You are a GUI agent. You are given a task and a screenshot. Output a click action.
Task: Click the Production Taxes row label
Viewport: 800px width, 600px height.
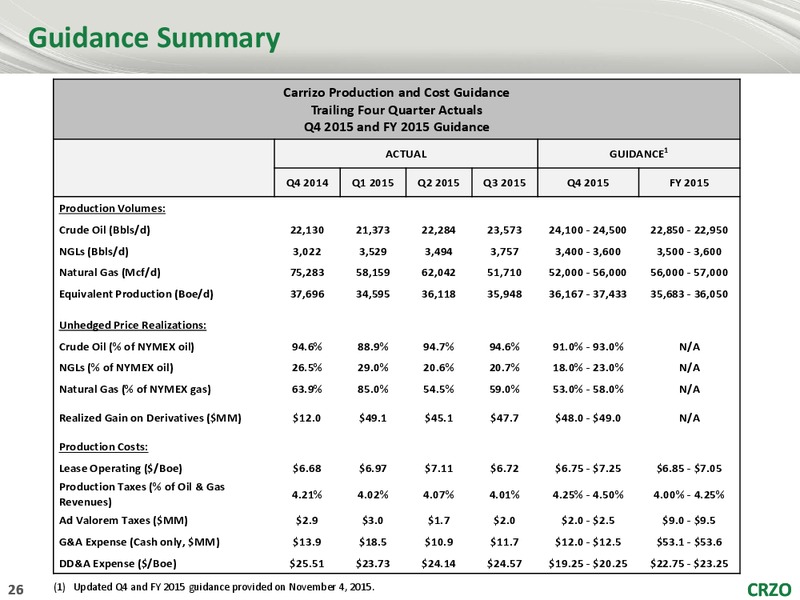pos(142,494)
